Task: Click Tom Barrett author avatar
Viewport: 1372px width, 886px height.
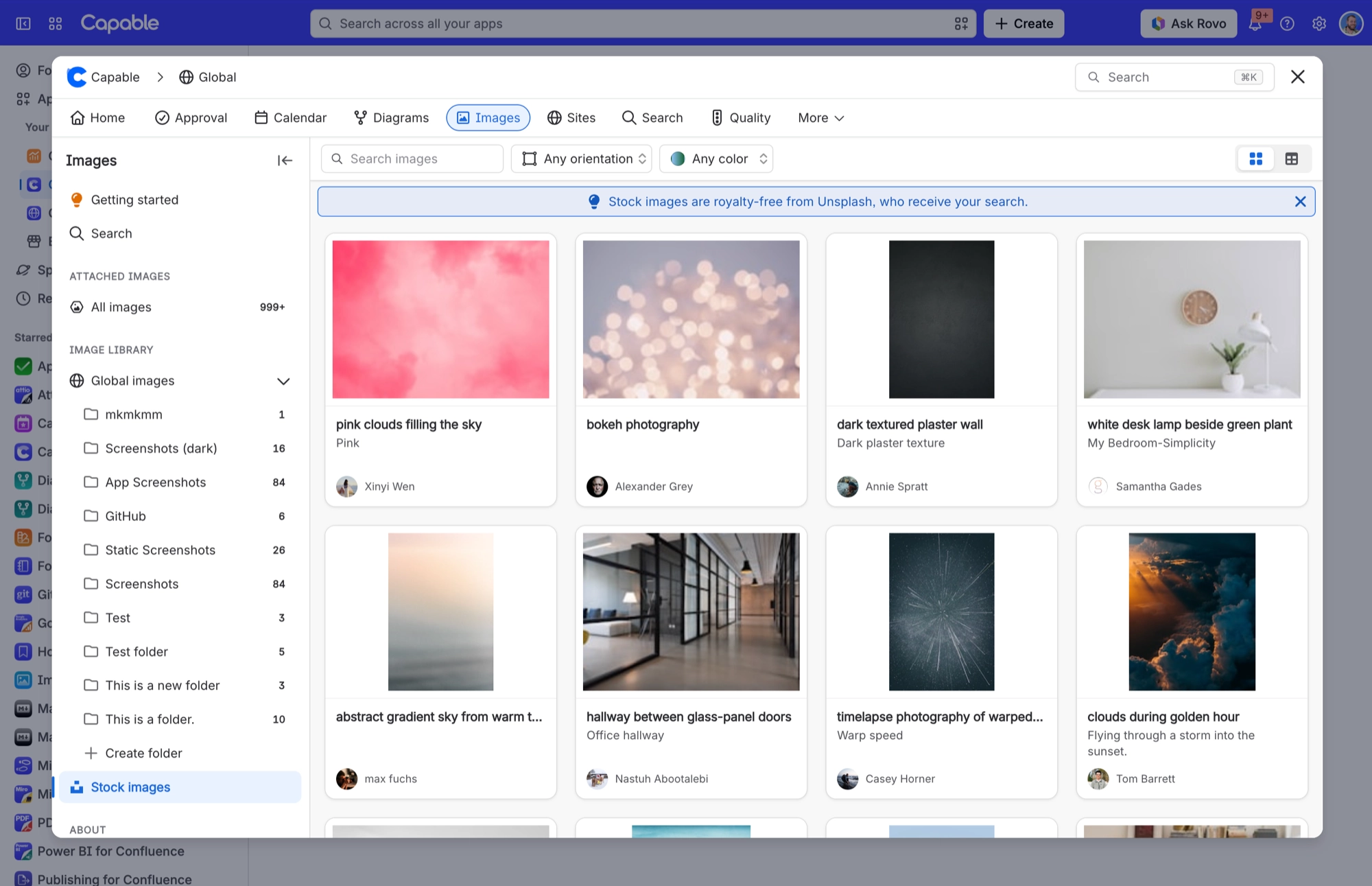Action: coord(1098,779)
